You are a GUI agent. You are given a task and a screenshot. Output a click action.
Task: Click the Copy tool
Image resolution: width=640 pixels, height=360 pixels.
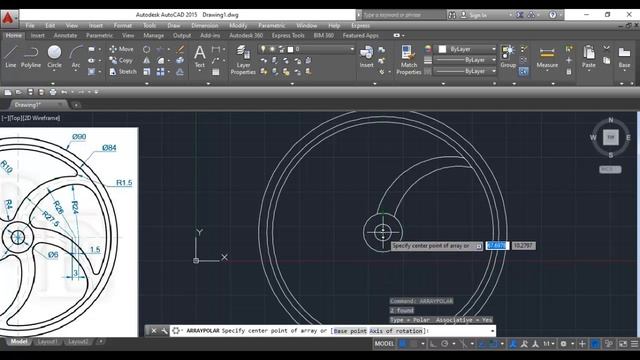click(x=121, y=60)
